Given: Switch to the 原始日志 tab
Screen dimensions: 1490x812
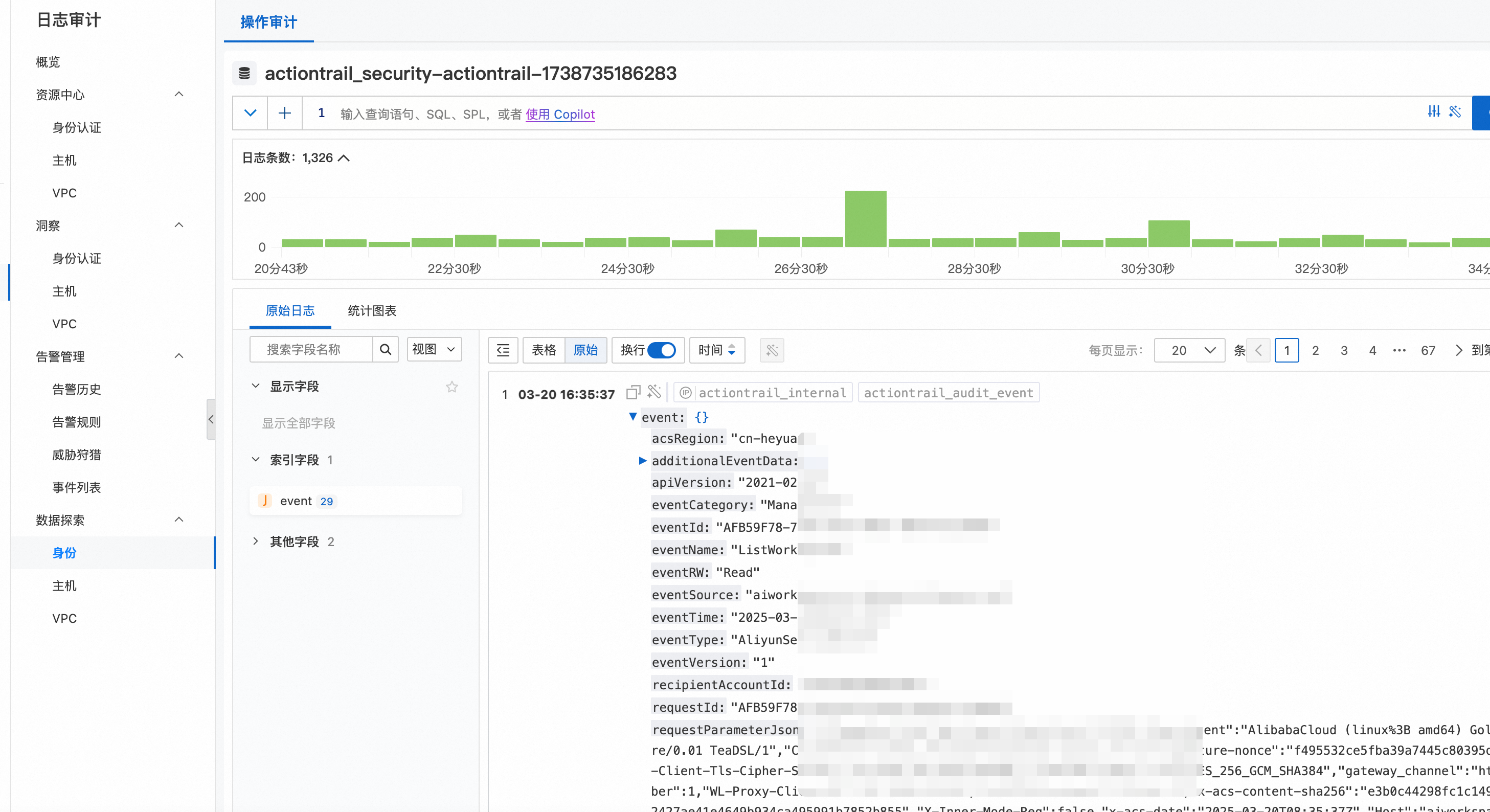Looking at the screenshot, I should pos(290,310).
